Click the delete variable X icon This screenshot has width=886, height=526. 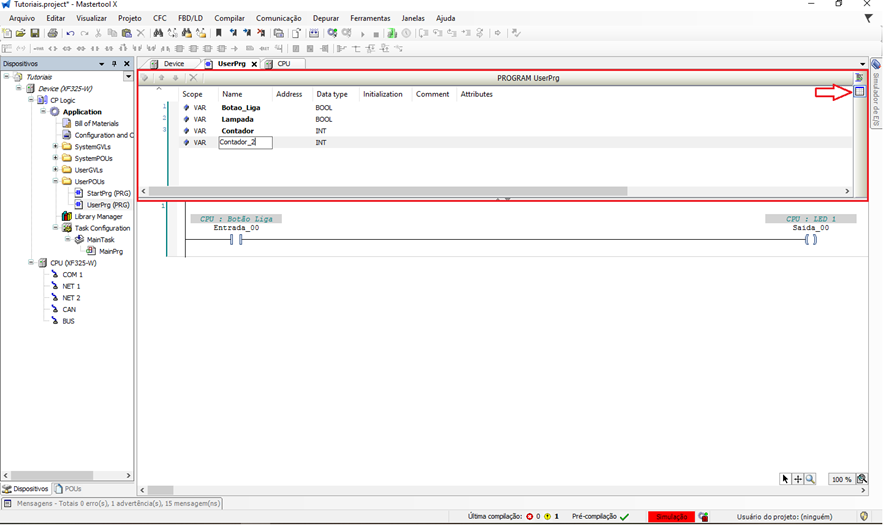tap(193, 78)
